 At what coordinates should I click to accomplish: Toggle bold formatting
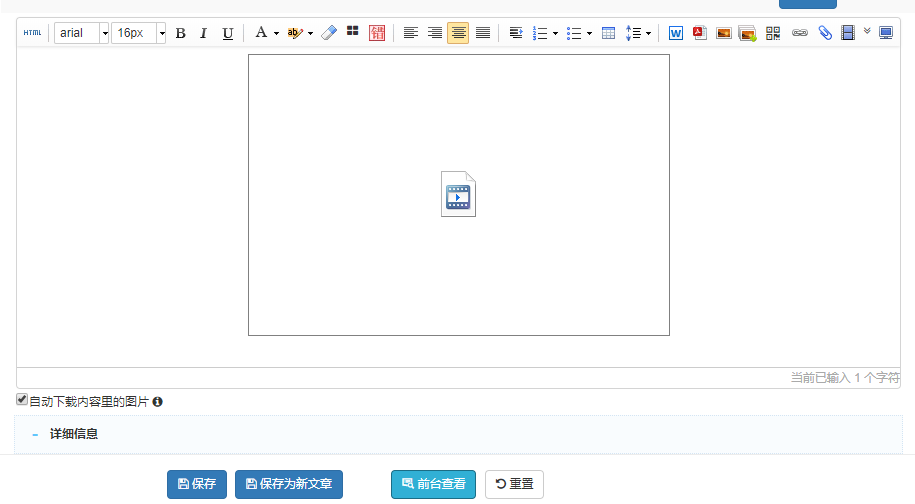coord(180,33)
